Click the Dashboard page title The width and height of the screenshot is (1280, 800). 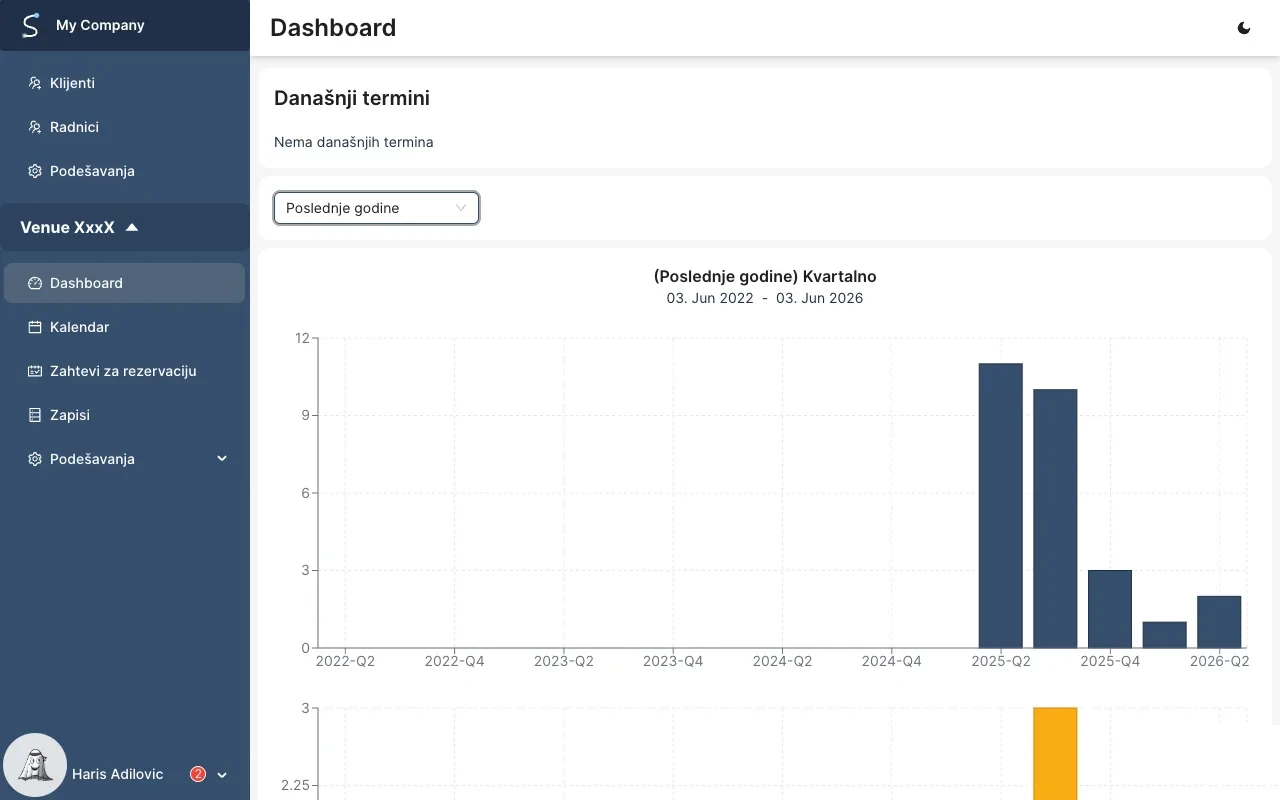333,28
